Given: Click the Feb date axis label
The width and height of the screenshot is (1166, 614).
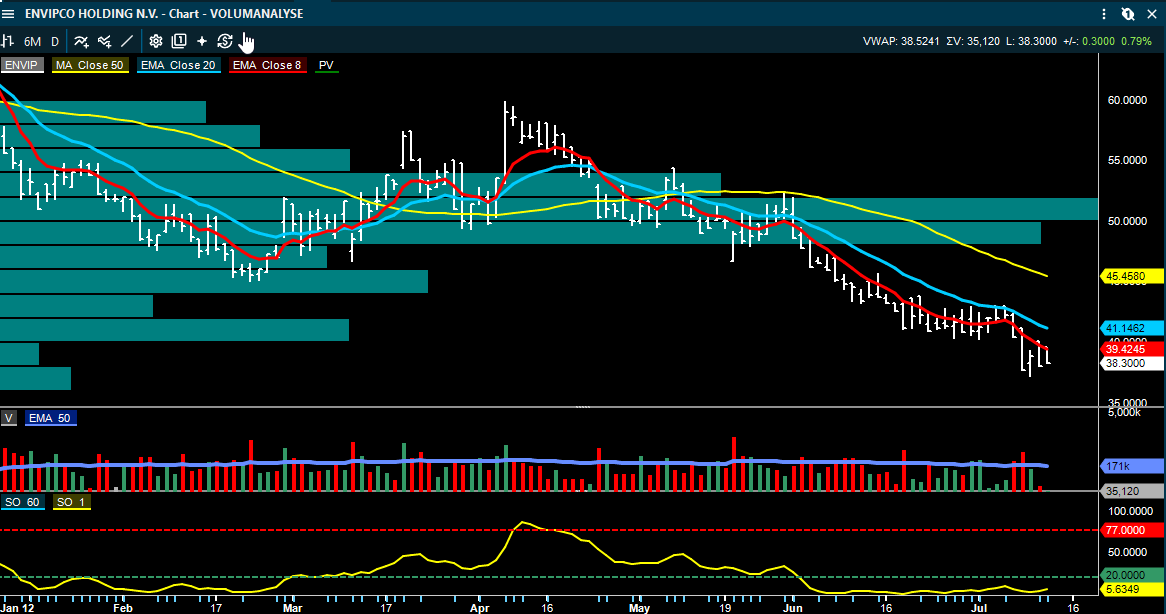Looking at the screenshot, I should [x=123, y=608].
